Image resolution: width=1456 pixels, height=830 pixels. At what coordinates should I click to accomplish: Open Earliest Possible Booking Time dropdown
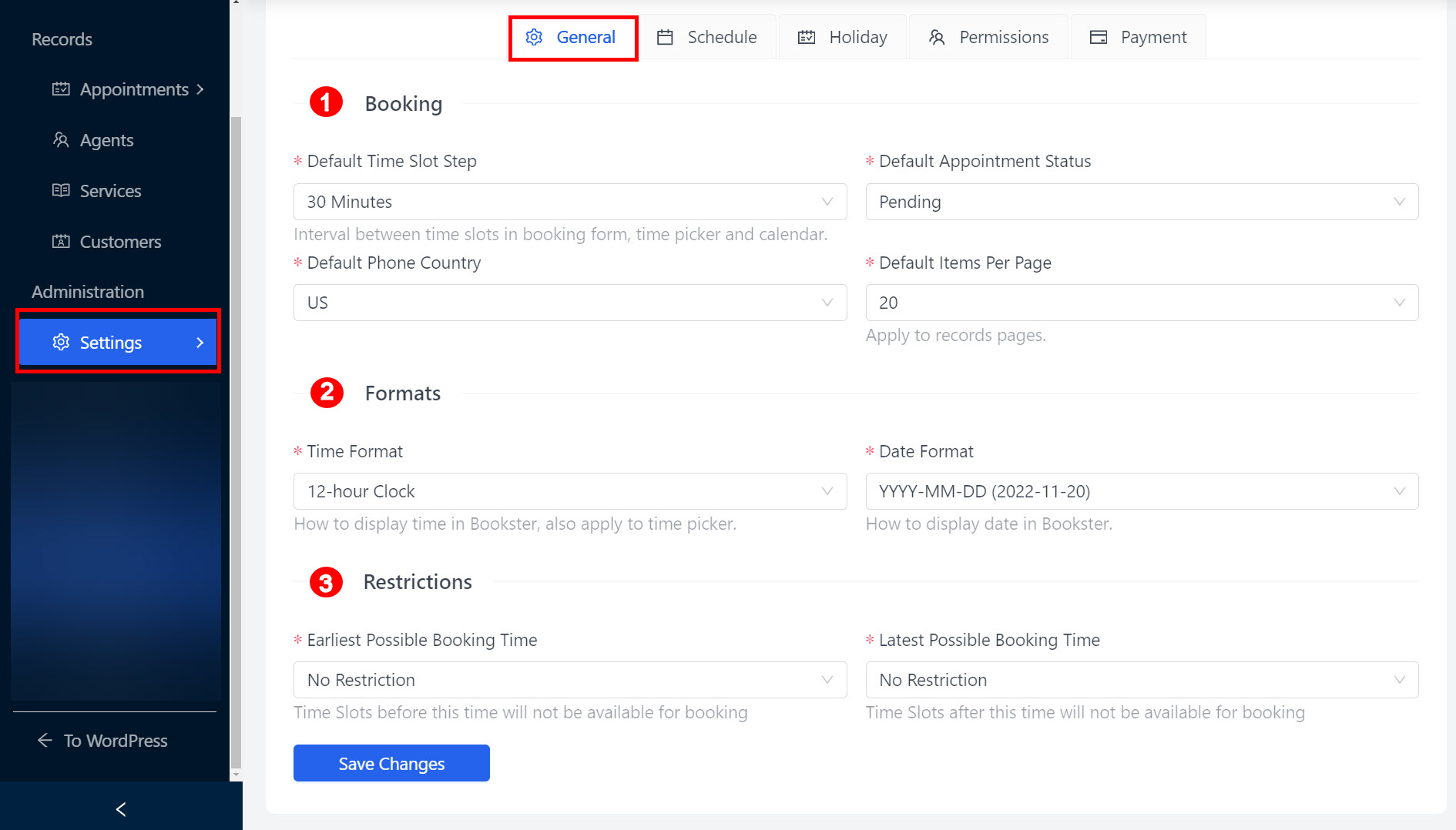(x=569, y=680)
